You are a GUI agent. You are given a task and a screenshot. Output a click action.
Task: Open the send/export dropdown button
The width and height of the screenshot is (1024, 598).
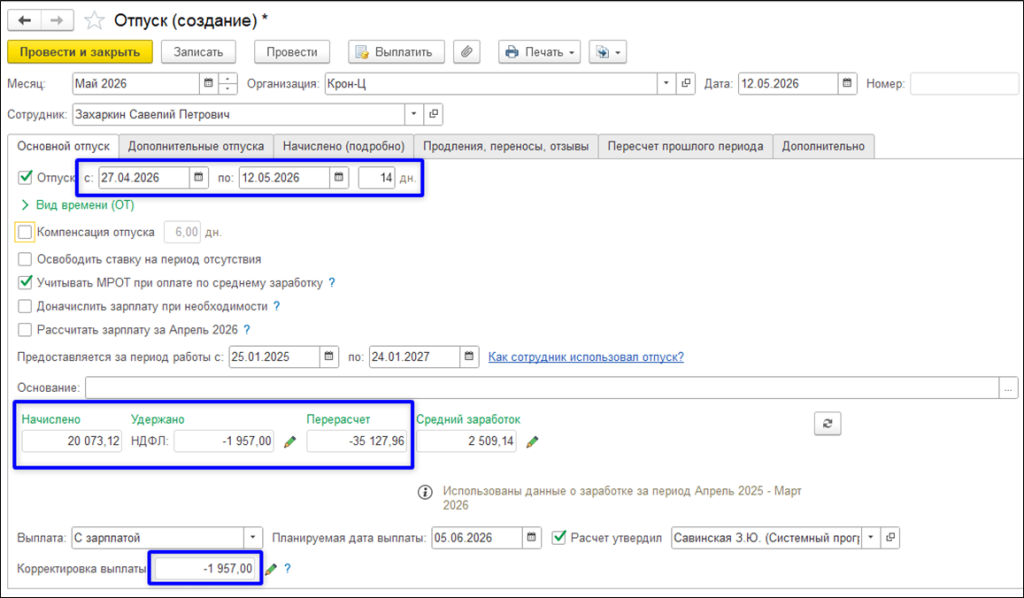tap(608, 52)
